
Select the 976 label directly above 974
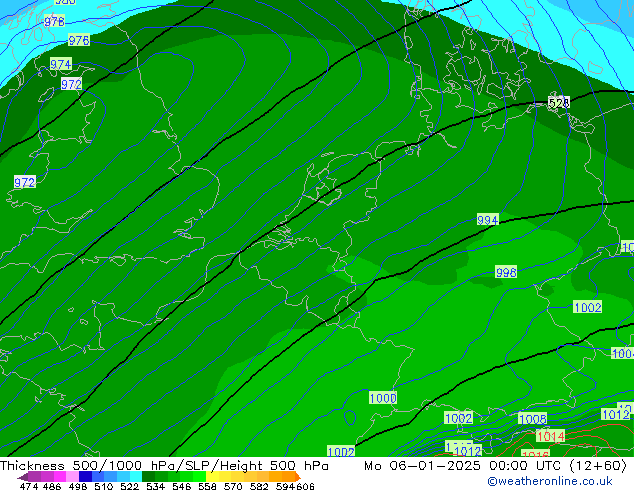[79, 40]
